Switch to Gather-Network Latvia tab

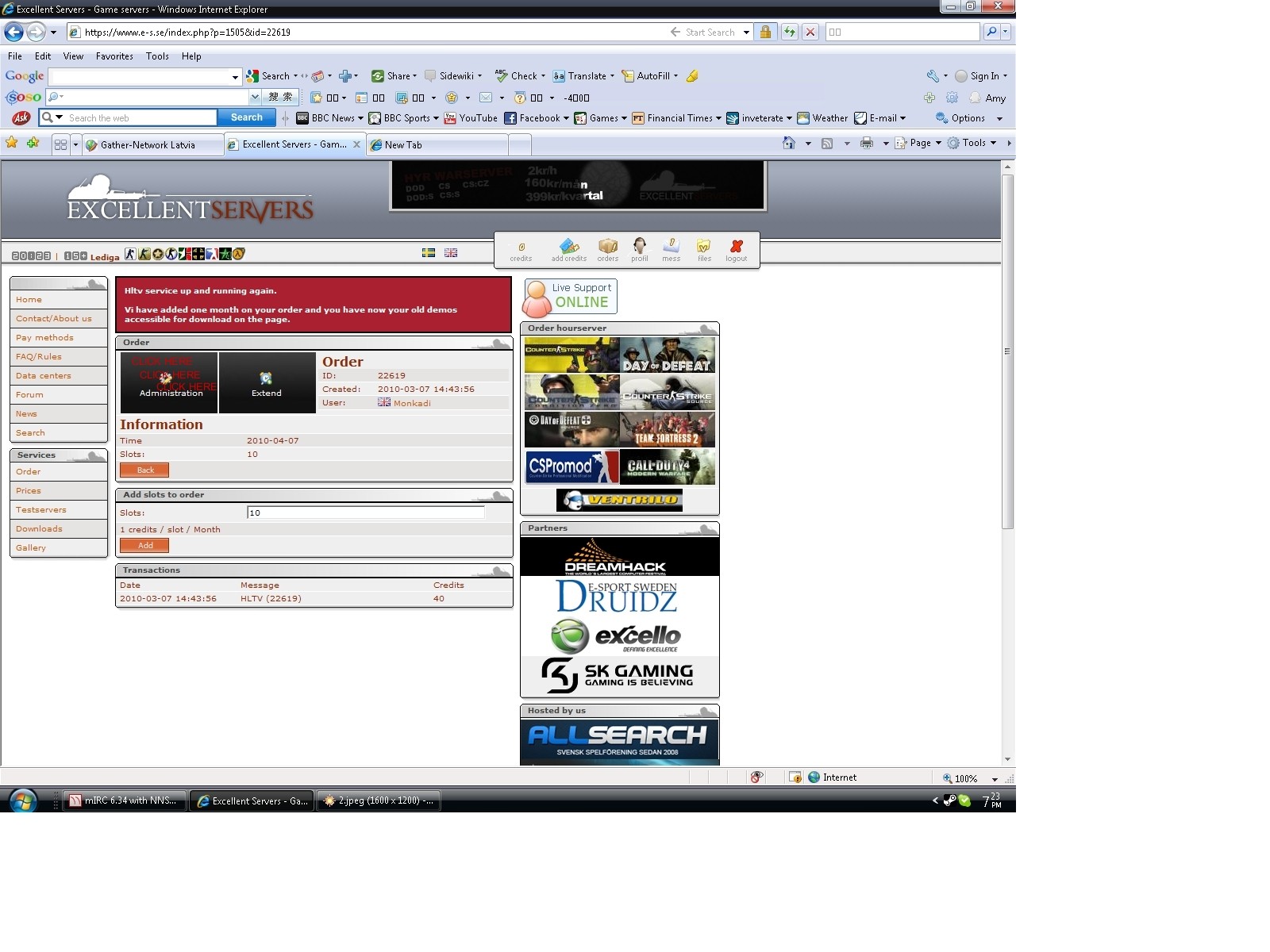[x=152, y=145]
